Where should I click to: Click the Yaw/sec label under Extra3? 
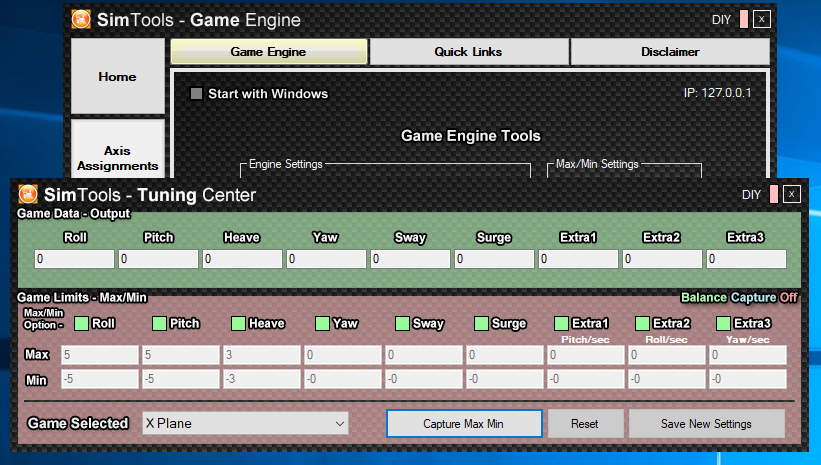pyautogui.click(x=748, y=339)
